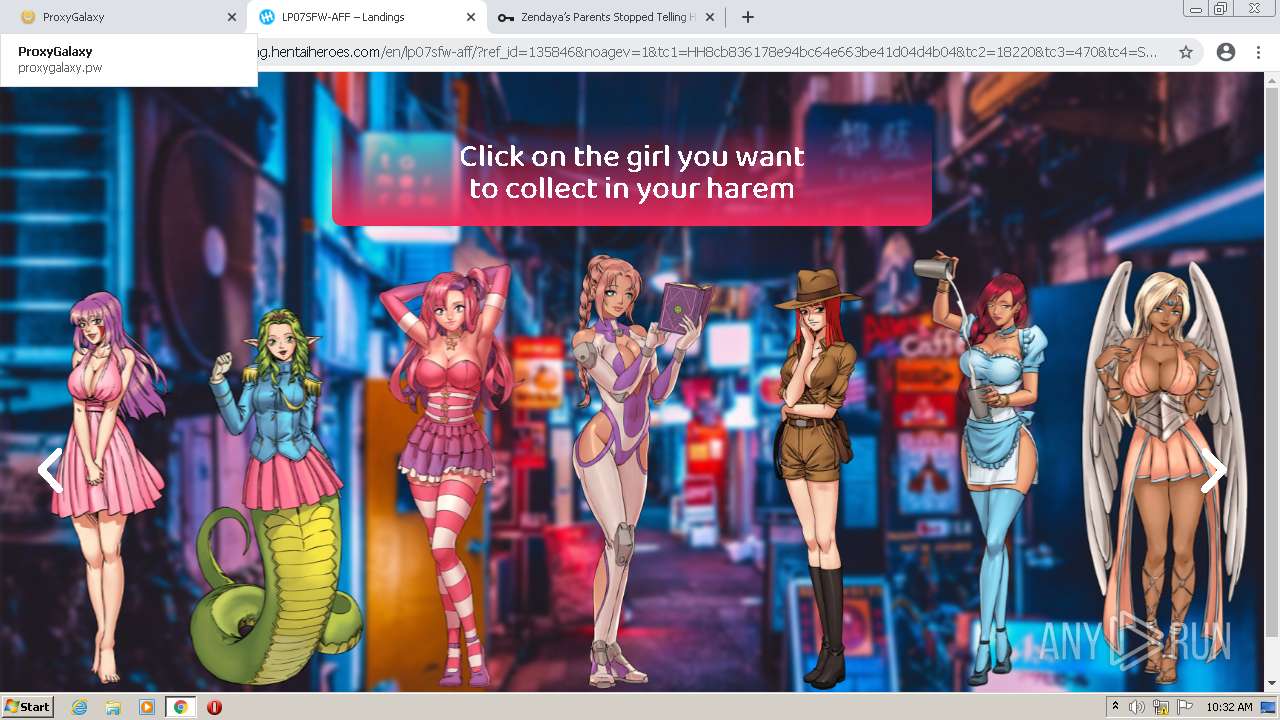The height and width of the screenshot is (720, 1280).
Task: Launch Internet Explorer from taskbar
Action: 79,707
